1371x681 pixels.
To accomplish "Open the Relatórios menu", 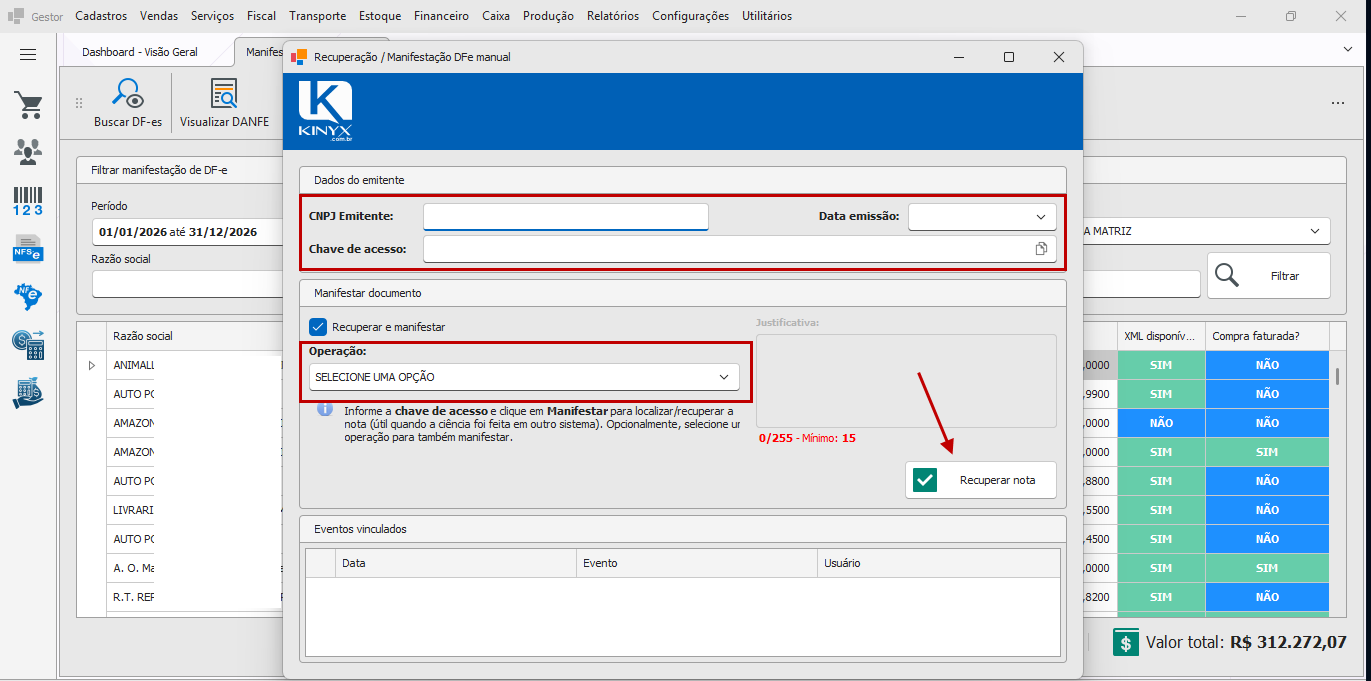I will (613, 16).
